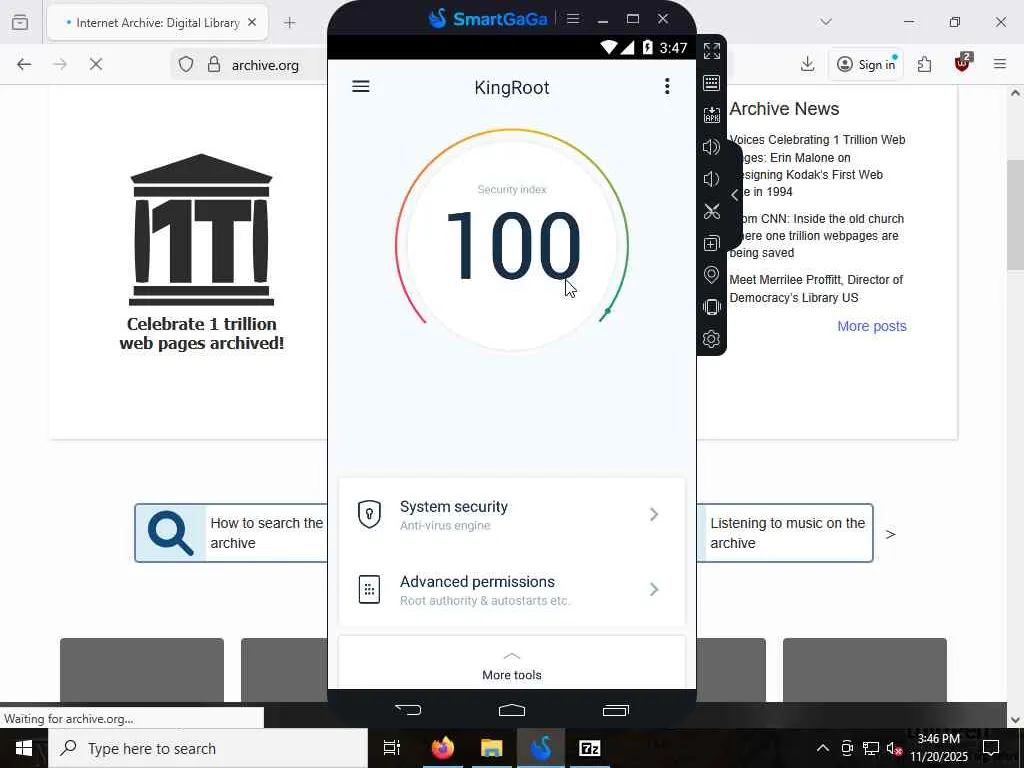Screen dimensions: 1024x768
Task: Click How to search the archive card
Action: [x=231, y=533]
